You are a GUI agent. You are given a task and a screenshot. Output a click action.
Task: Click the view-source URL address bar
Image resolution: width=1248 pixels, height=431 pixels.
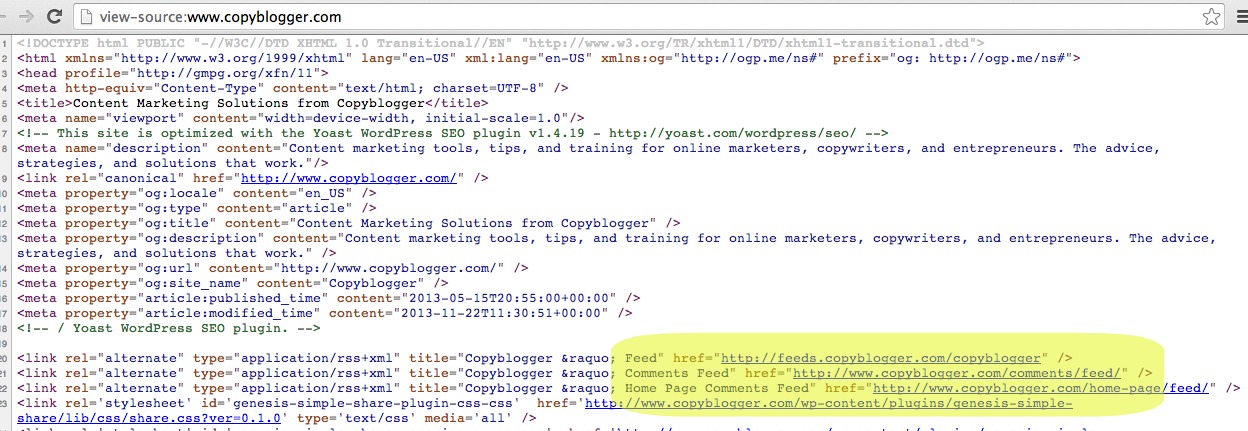[x=600, y=17]
